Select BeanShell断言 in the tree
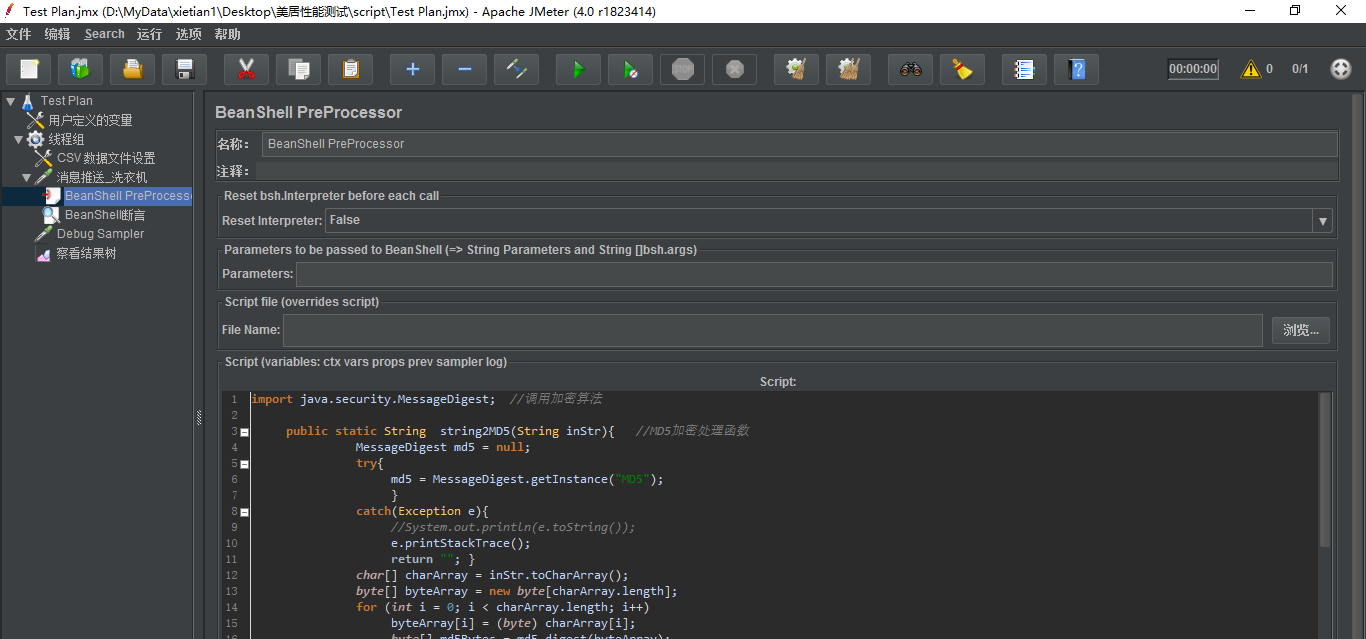 pos(105,215)
